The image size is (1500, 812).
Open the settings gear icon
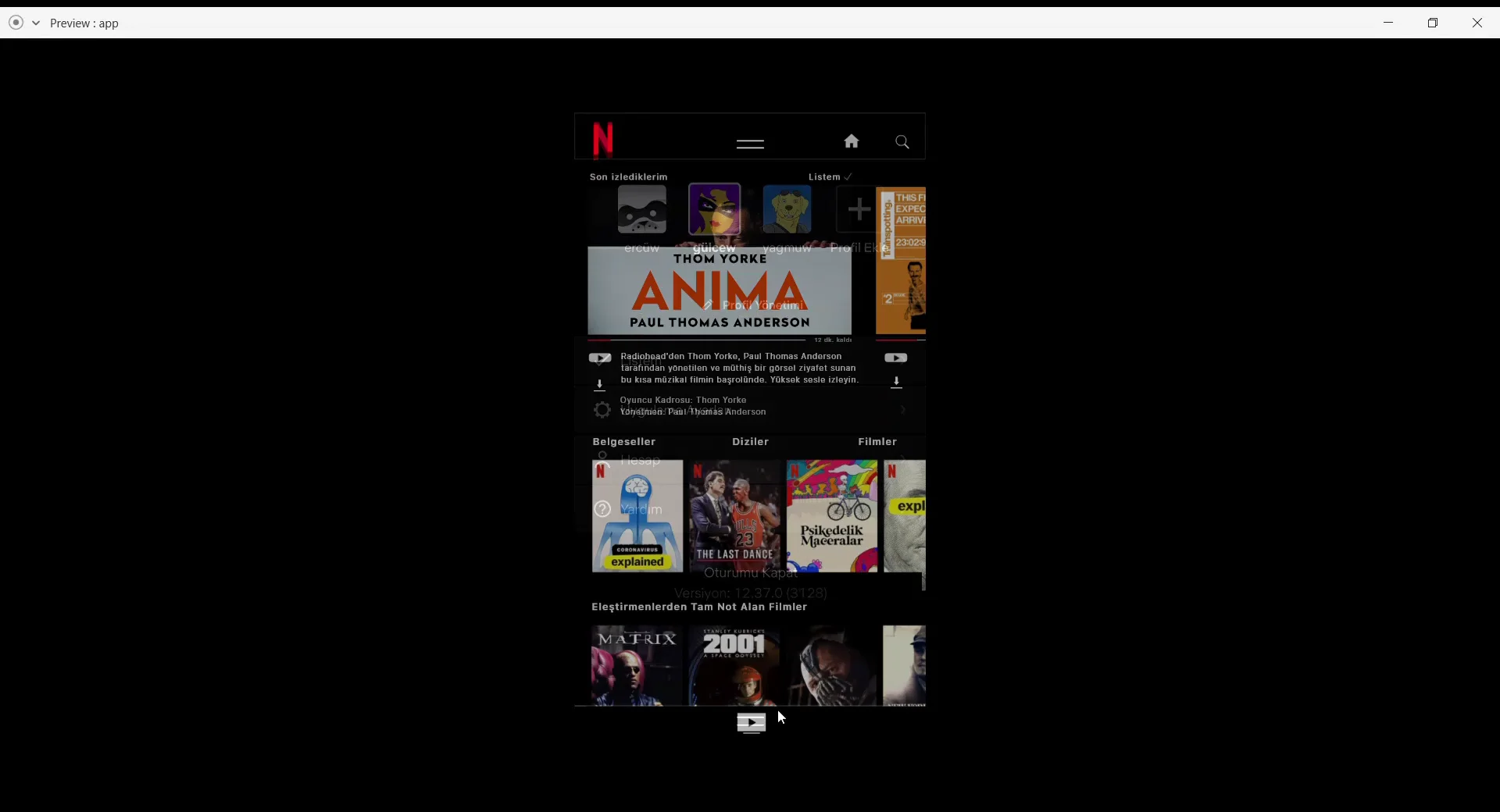[602, 410]
